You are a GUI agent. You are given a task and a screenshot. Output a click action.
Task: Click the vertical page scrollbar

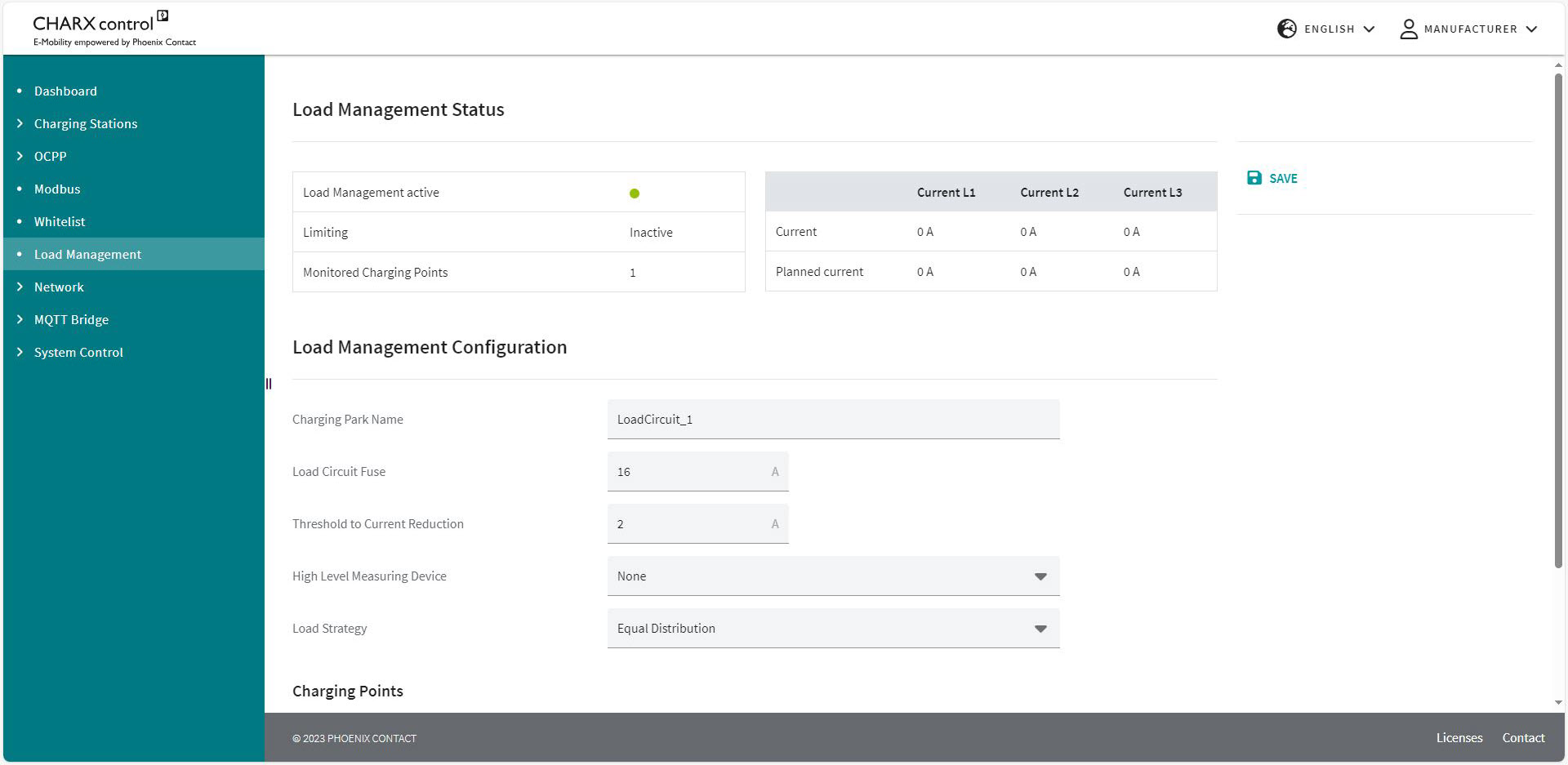1558,318
